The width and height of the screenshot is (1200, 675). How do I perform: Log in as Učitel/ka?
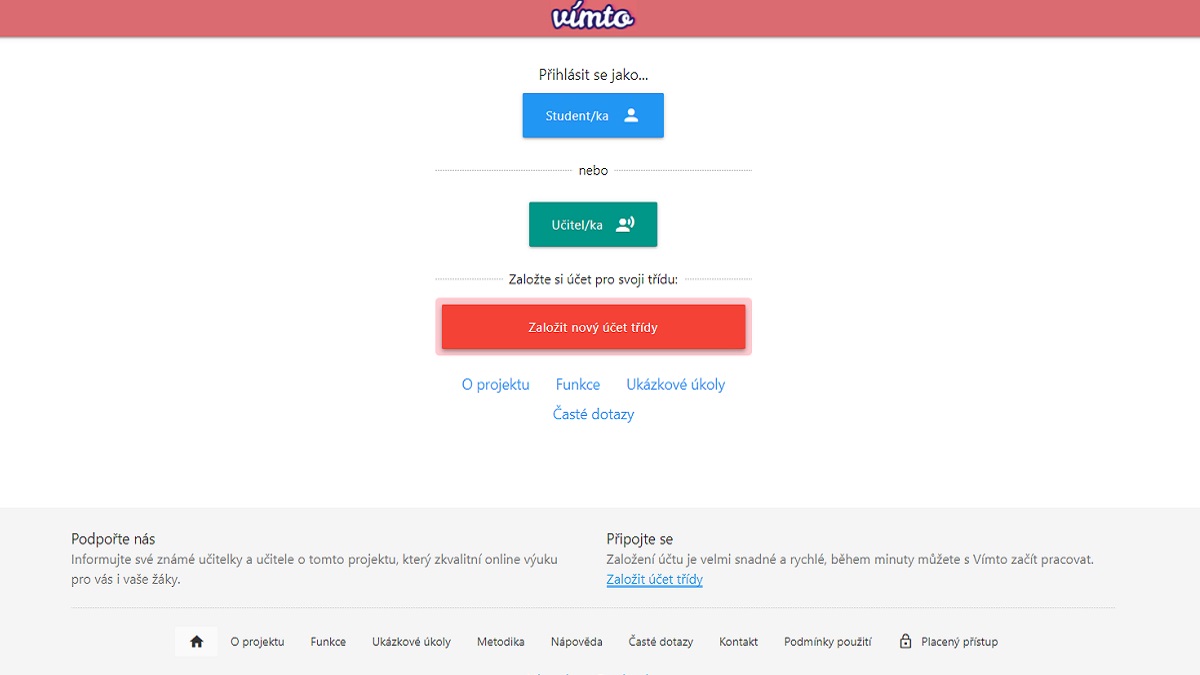click(593, 224)
